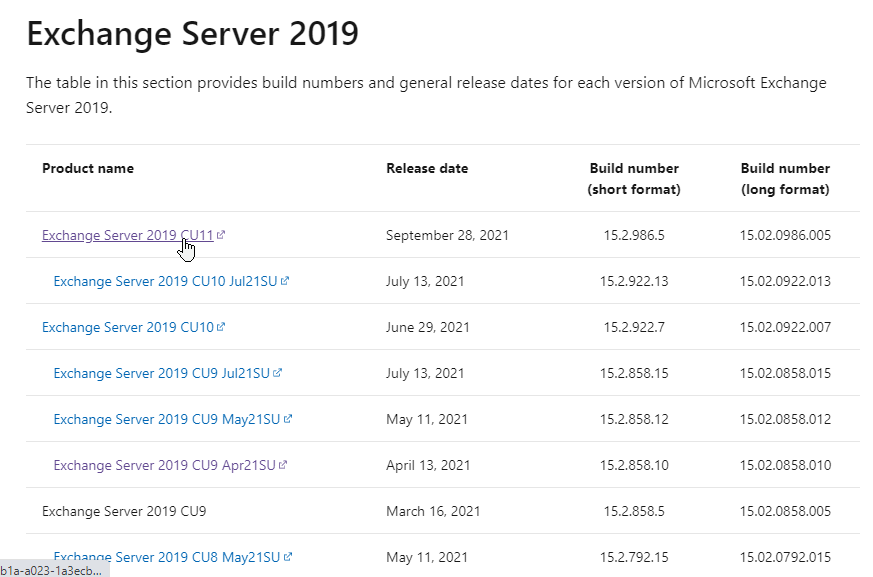The image size is (873, 577).
Task: Open the Exchange Server 2019 CU11 link
Action: 127,236
